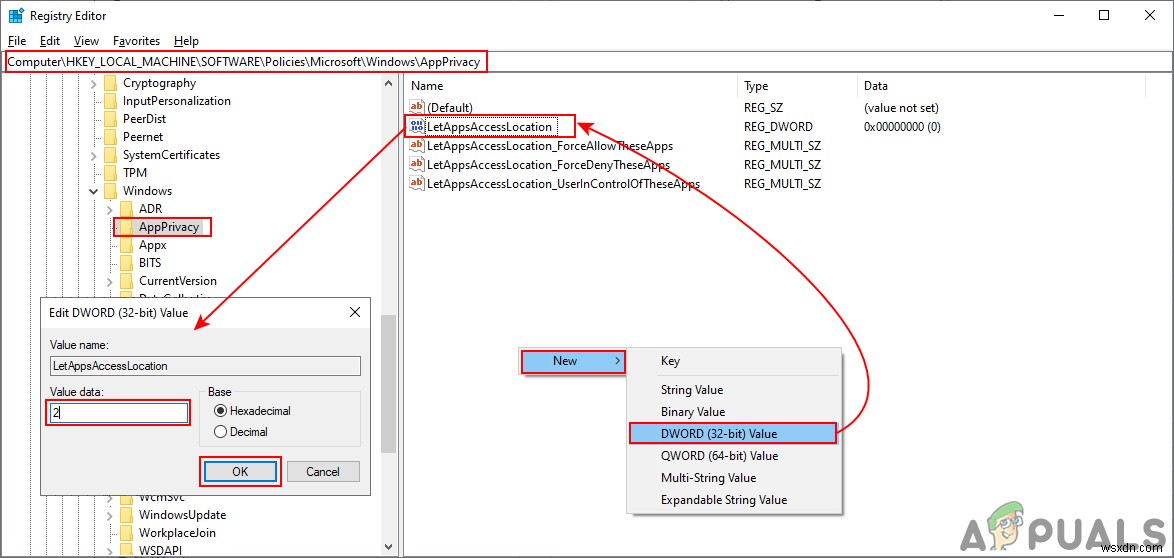Expand the CurrentVersion tree node
The width and height of the screenshot is (1174, 558).
(110, 282)
